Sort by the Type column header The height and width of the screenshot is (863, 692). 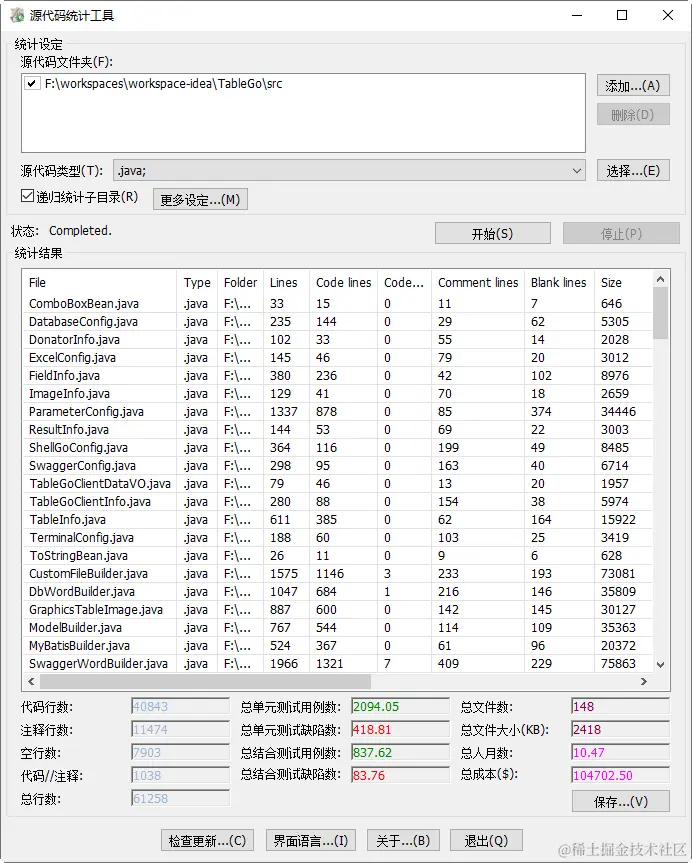tap(197, 282)
